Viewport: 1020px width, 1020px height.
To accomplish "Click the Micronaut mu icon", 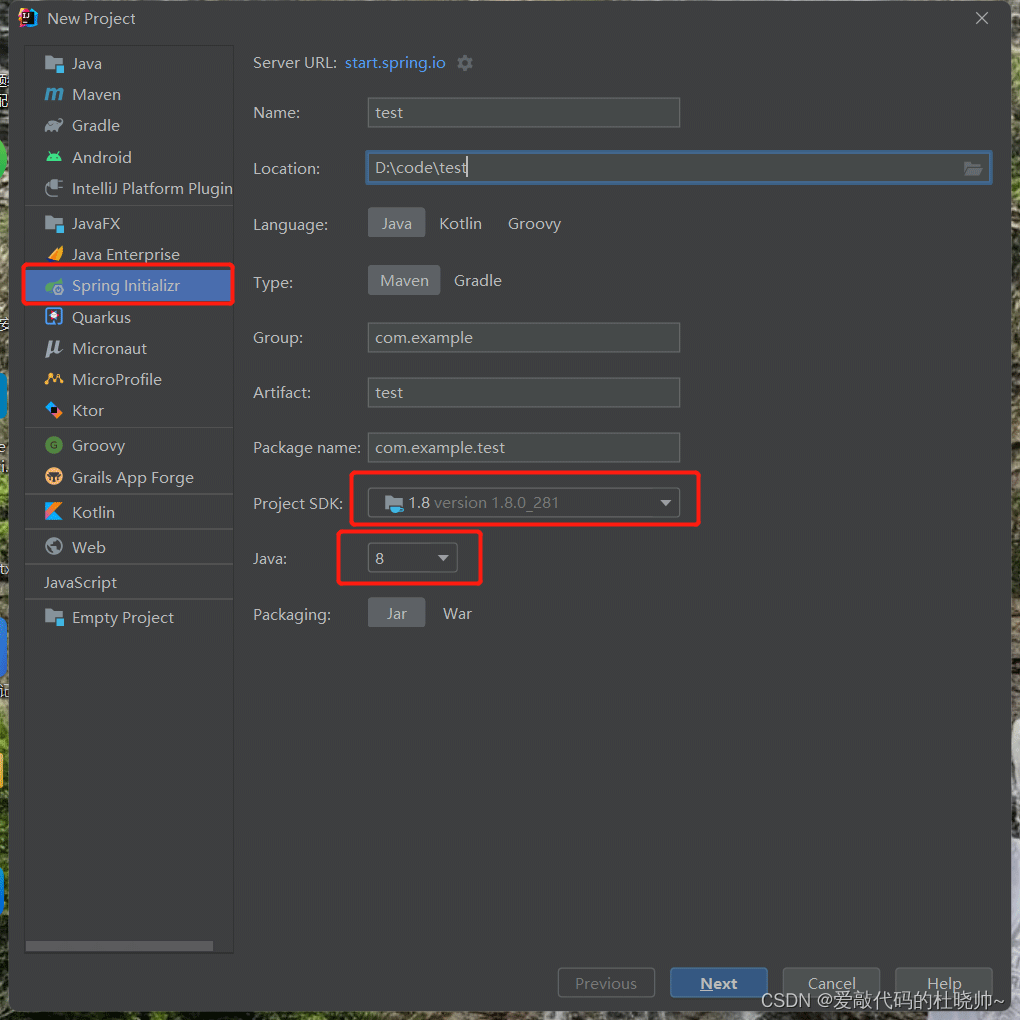I will [x=54, y=348].
